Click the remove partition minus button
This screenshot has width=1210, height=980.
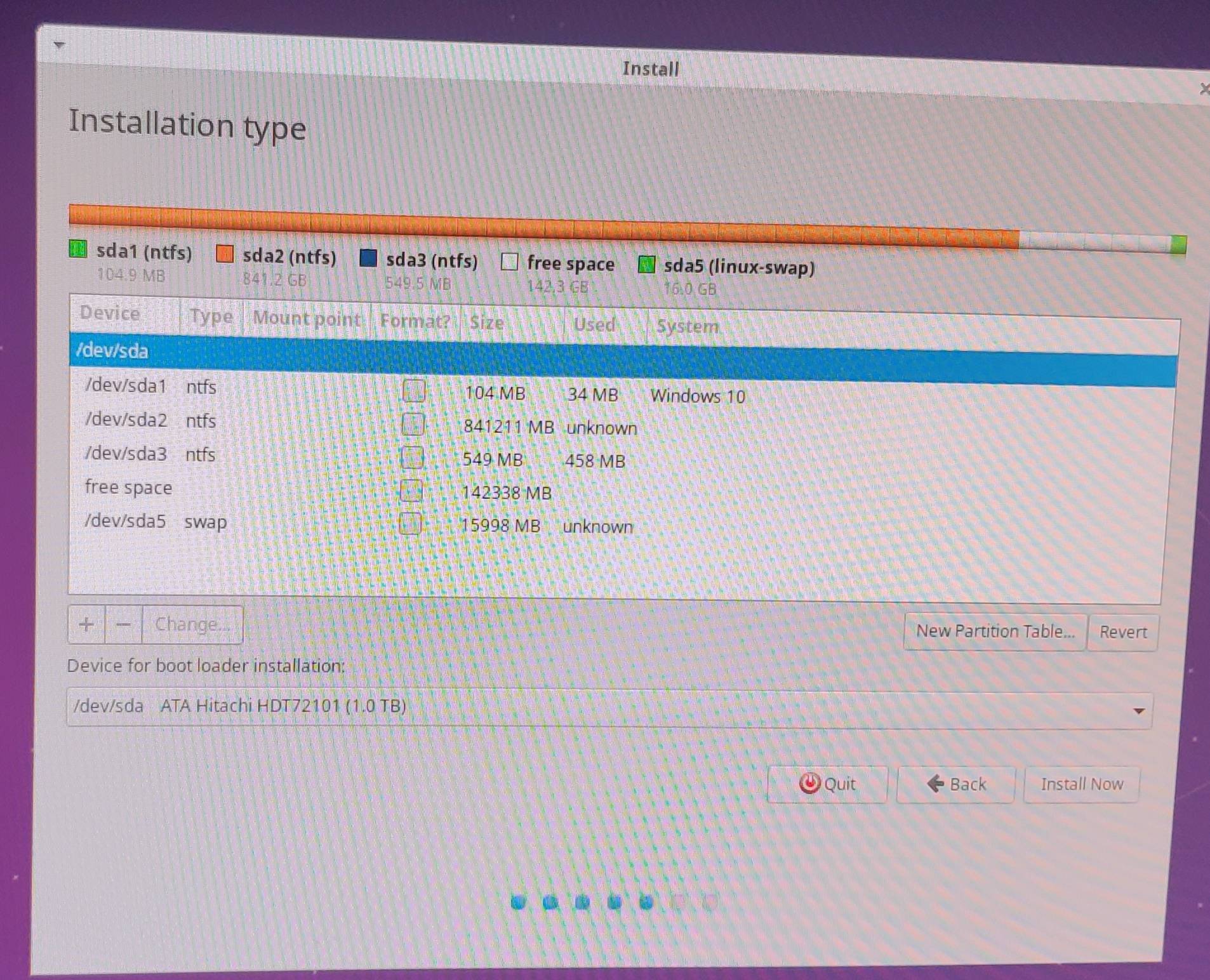(x=124, y=625)
